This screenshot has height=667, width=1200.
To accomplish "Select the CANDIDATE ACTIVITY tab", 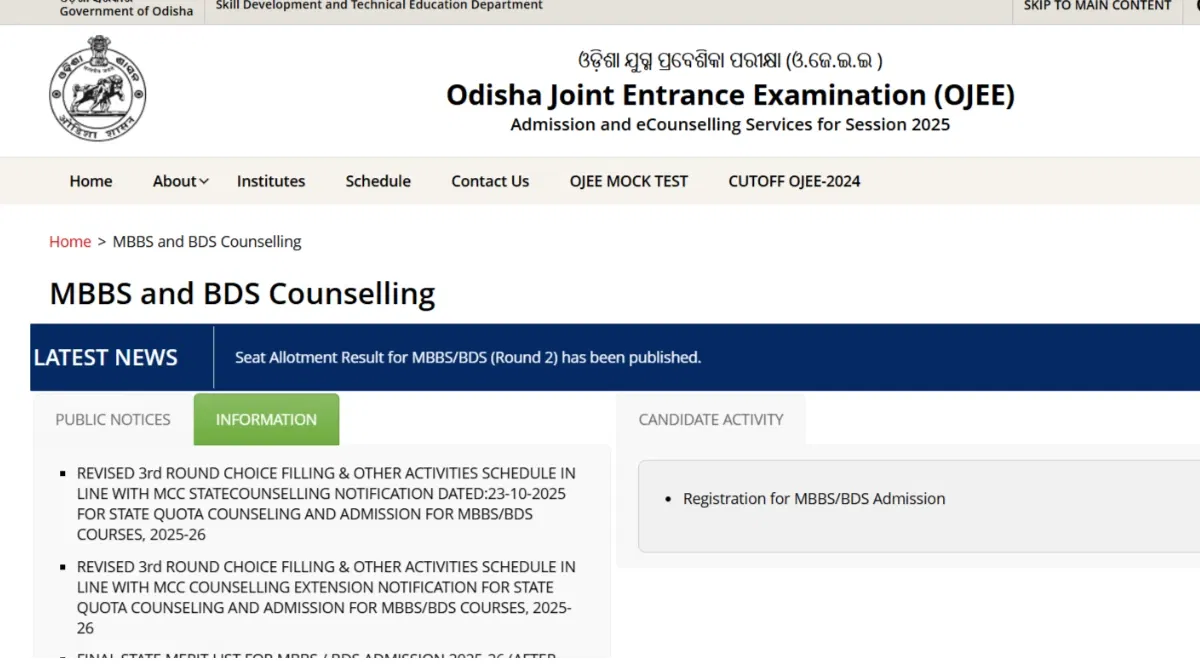I will click(x=711, y=420).
